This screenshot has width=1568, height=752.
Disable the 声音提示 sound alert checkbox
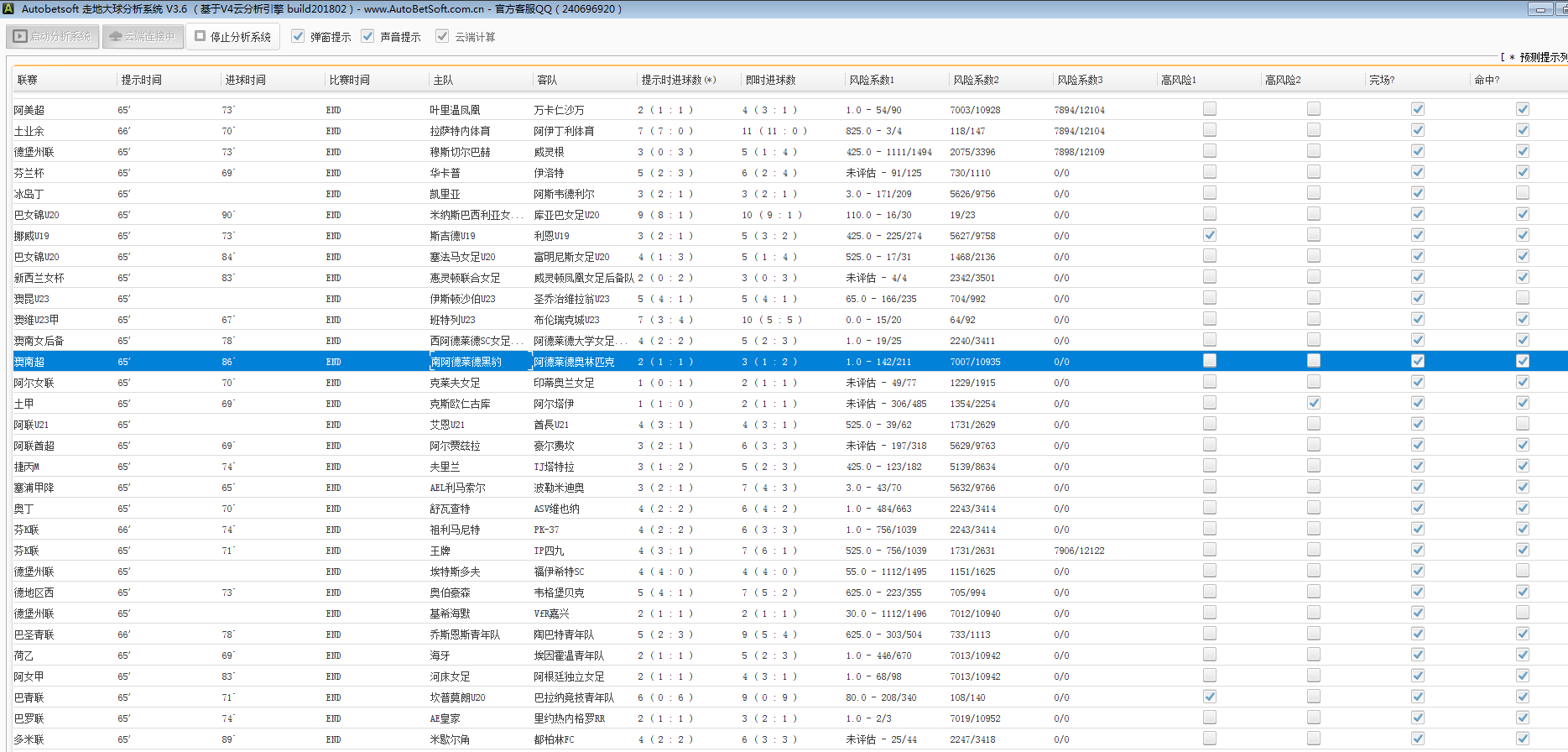tap(367, 37)
